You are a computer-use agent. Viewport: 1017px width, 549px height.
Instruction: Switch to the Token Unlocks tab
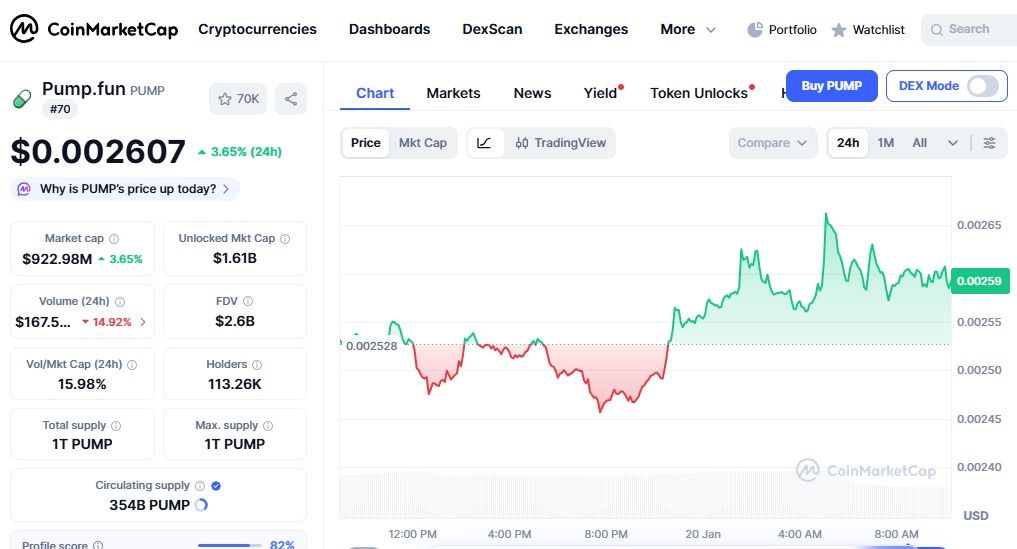pos(699,93)
